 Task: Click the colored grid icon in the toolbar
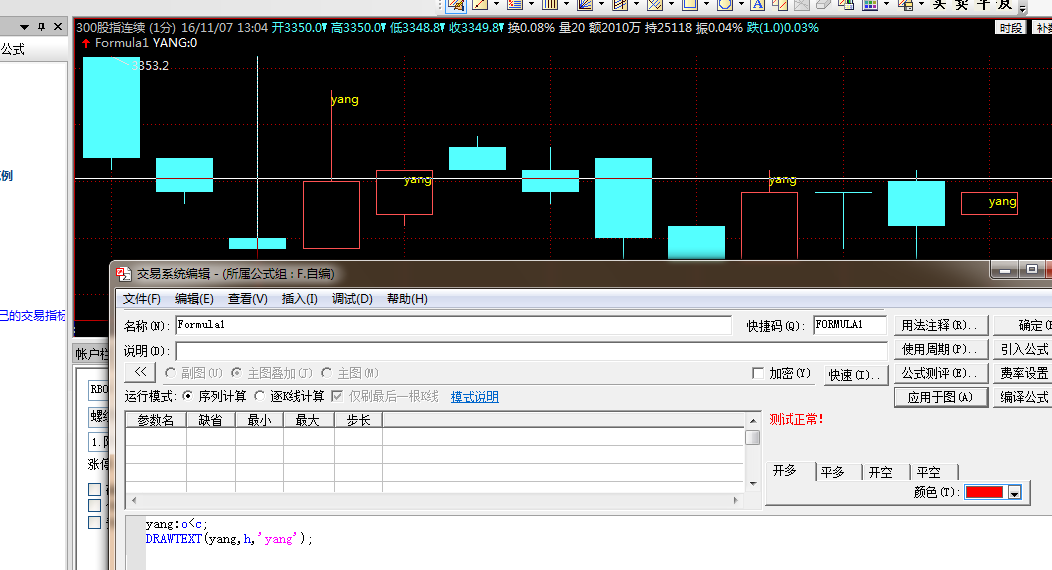click(870, 4)
